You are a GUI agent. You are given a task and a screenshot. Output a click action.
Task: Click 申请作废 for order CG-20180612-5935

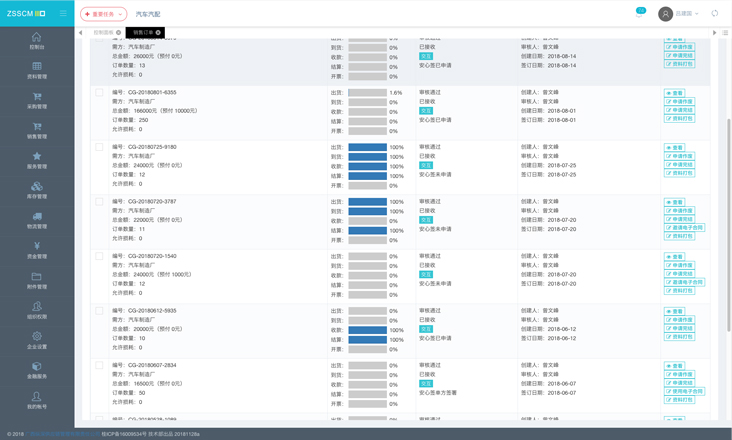pyautogui.click(x=679, y=320)
